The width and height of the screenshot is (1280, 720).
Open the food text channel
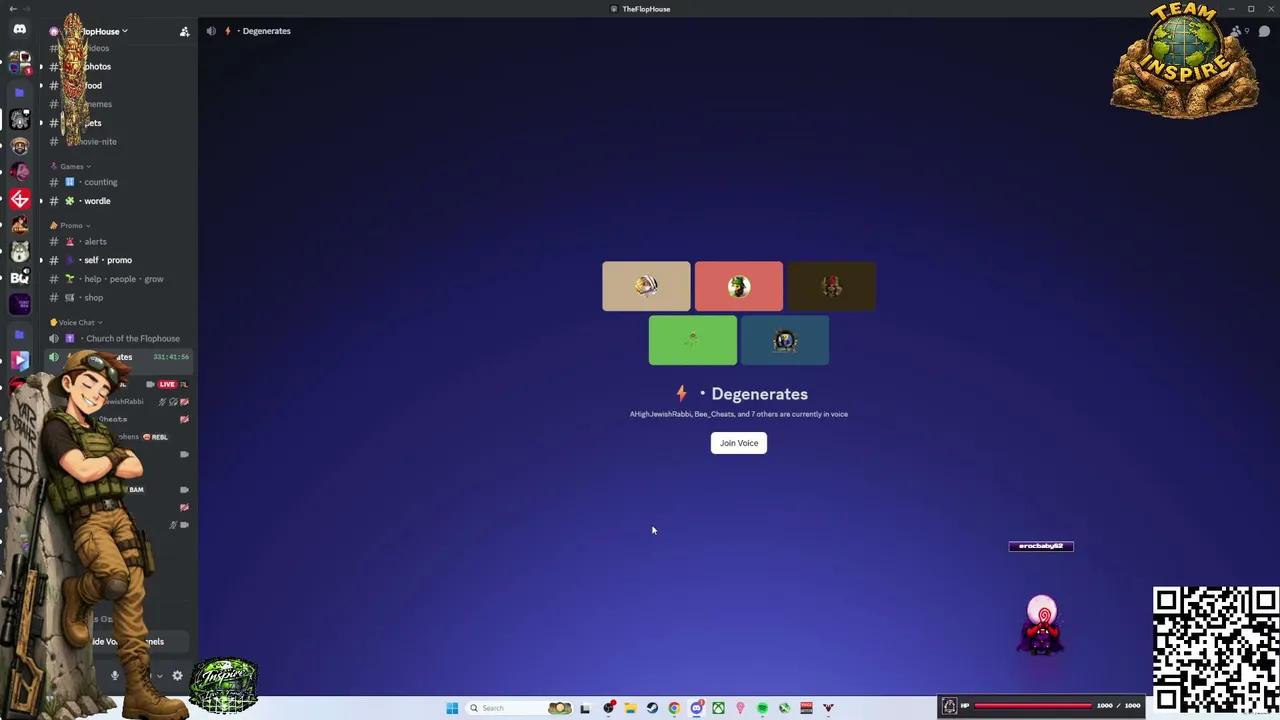pyautogui.click(x=93, y=86)
